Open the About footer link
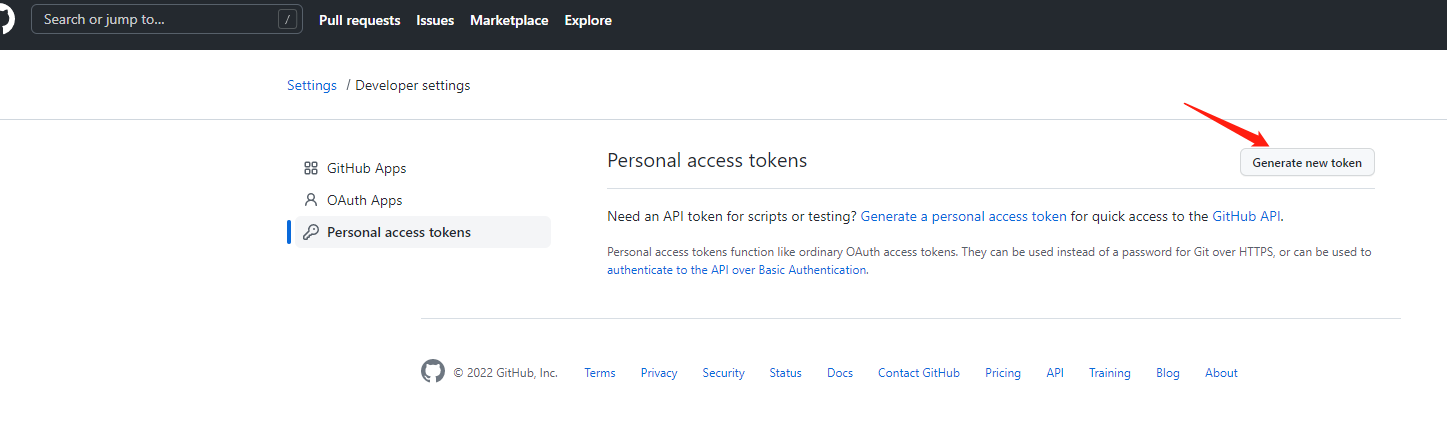 pos(1221,373)
